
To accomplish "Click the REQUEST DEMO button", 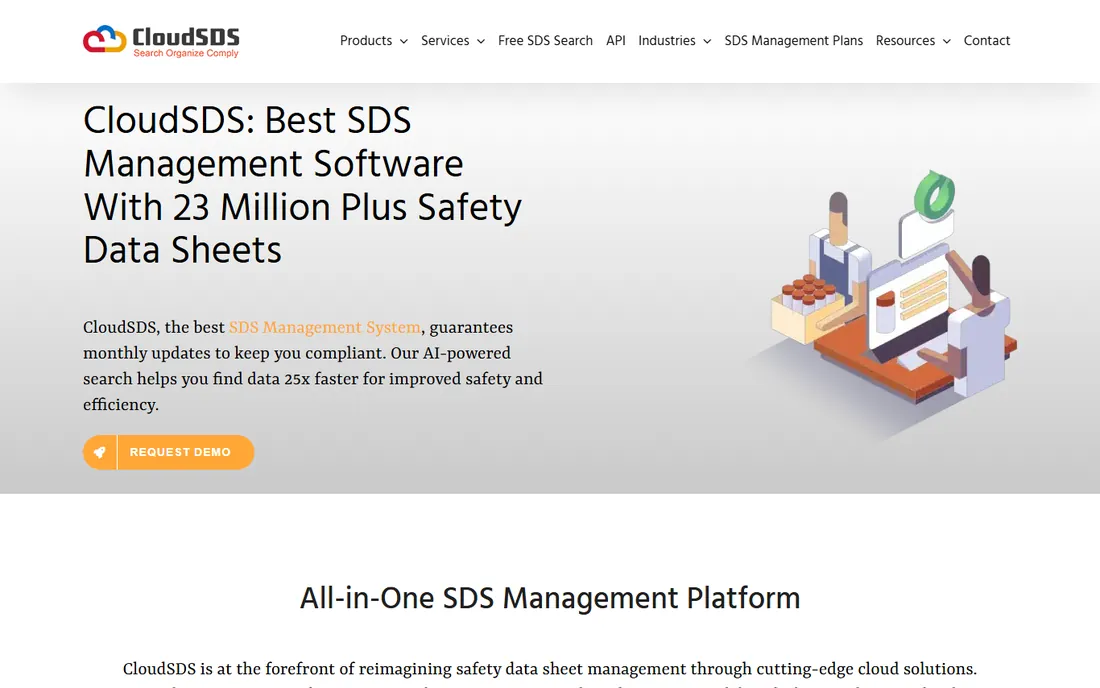I will pyautogui.click(x=168, y=452).
